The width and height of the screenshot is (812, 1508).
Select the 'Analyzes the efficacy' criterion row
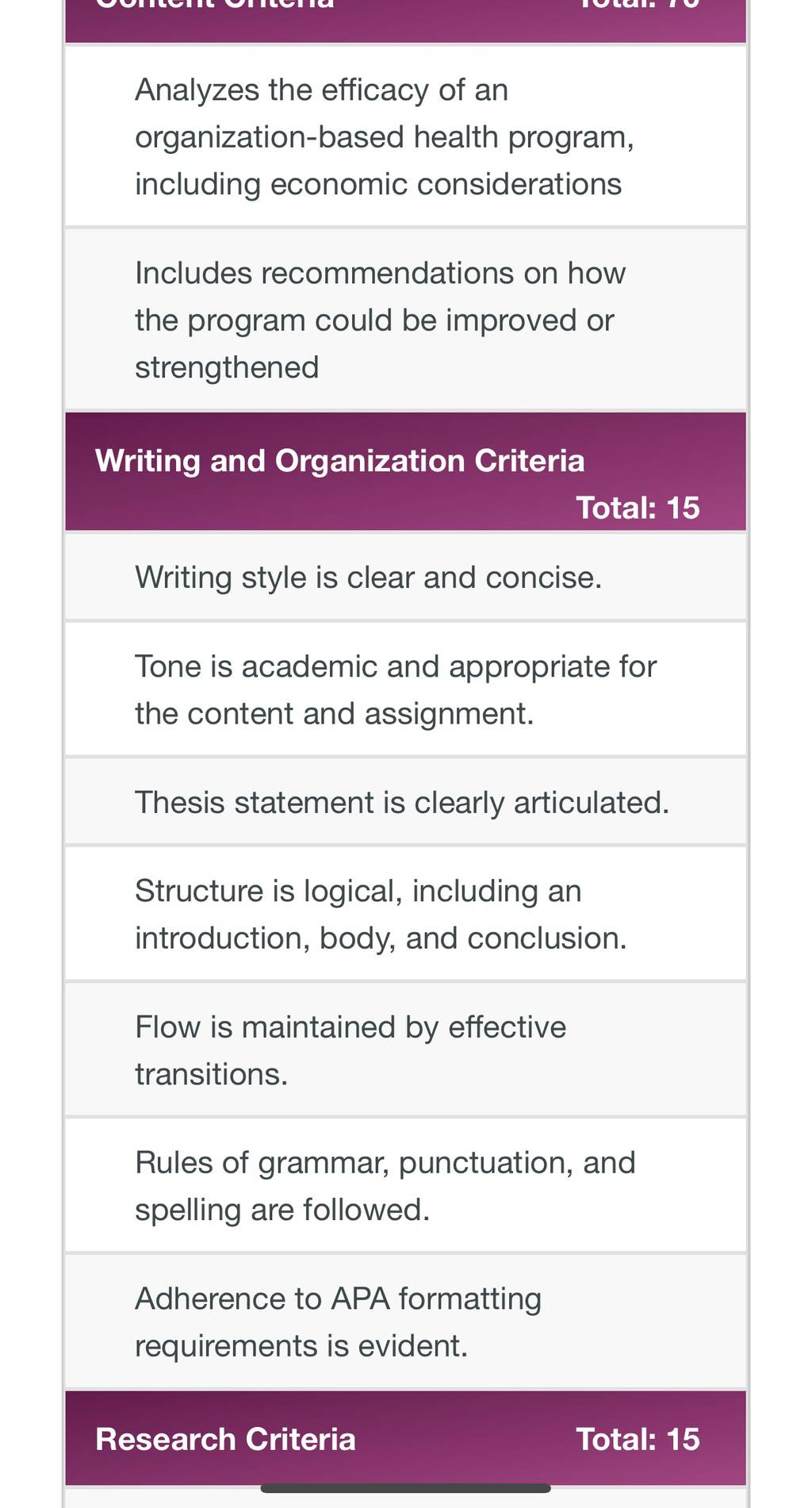coord(405,136)
